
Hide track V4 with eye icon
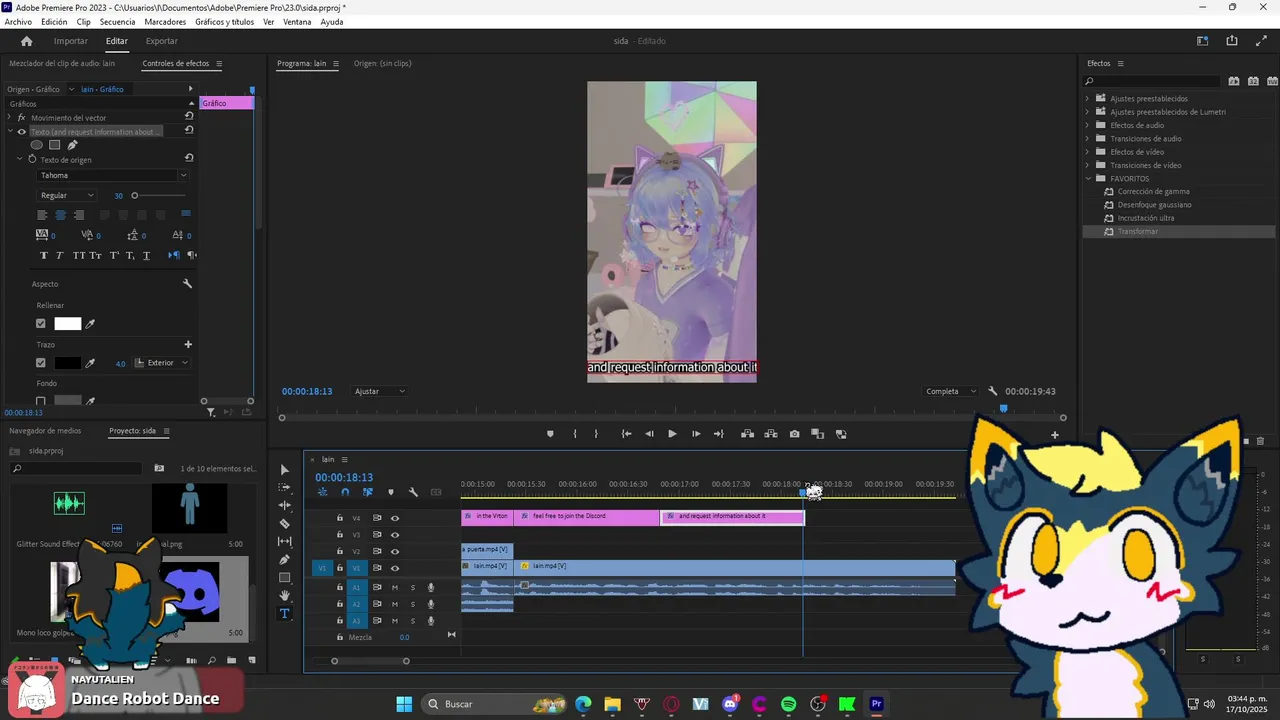pyautogui.click(x=395, y=518)
